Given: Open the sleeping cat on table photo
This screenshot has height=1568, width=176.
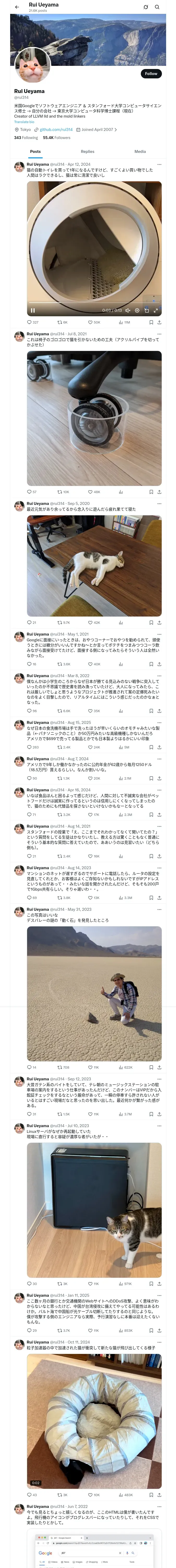Looking at the screenshot, I should pyautogui.click(x=94, y=566).
